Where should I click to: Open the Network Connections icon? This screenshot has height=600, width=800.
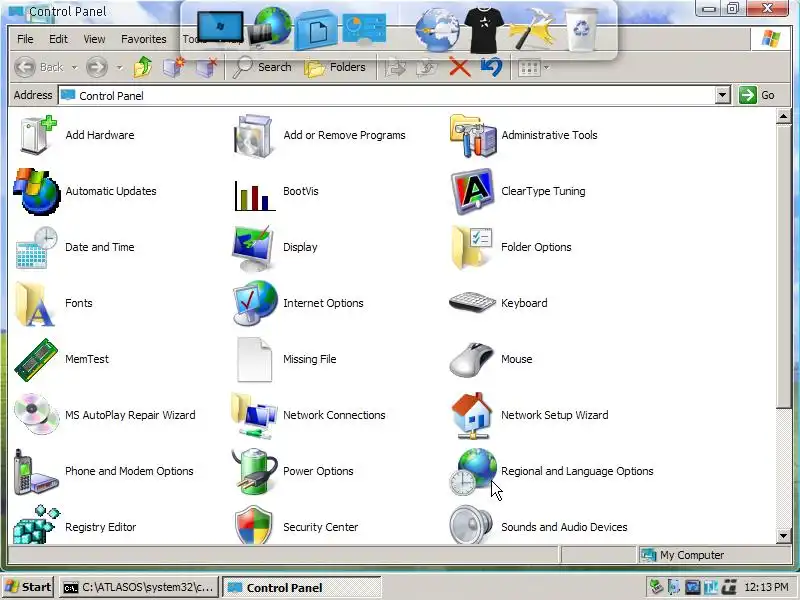254,416
